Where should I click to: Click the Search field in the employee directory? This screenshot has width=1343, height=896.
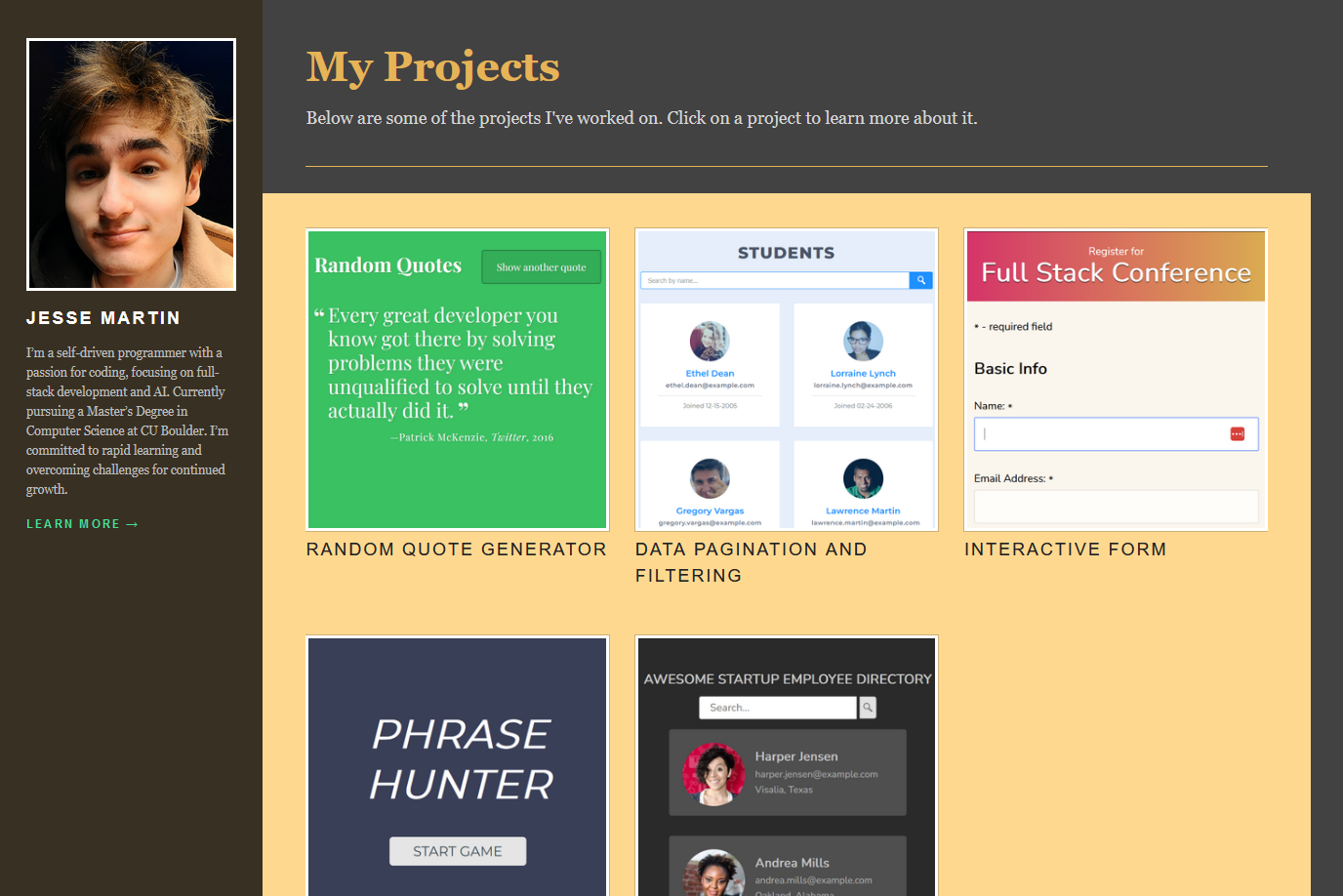coord(776,707)
